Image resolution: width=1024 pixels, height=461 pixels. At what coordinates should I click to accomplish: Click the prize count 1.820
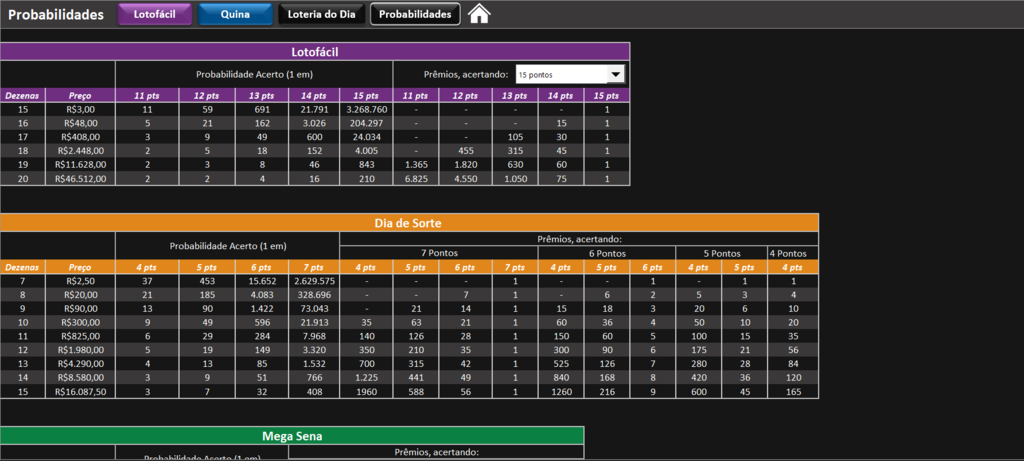[x=466, y=165]
